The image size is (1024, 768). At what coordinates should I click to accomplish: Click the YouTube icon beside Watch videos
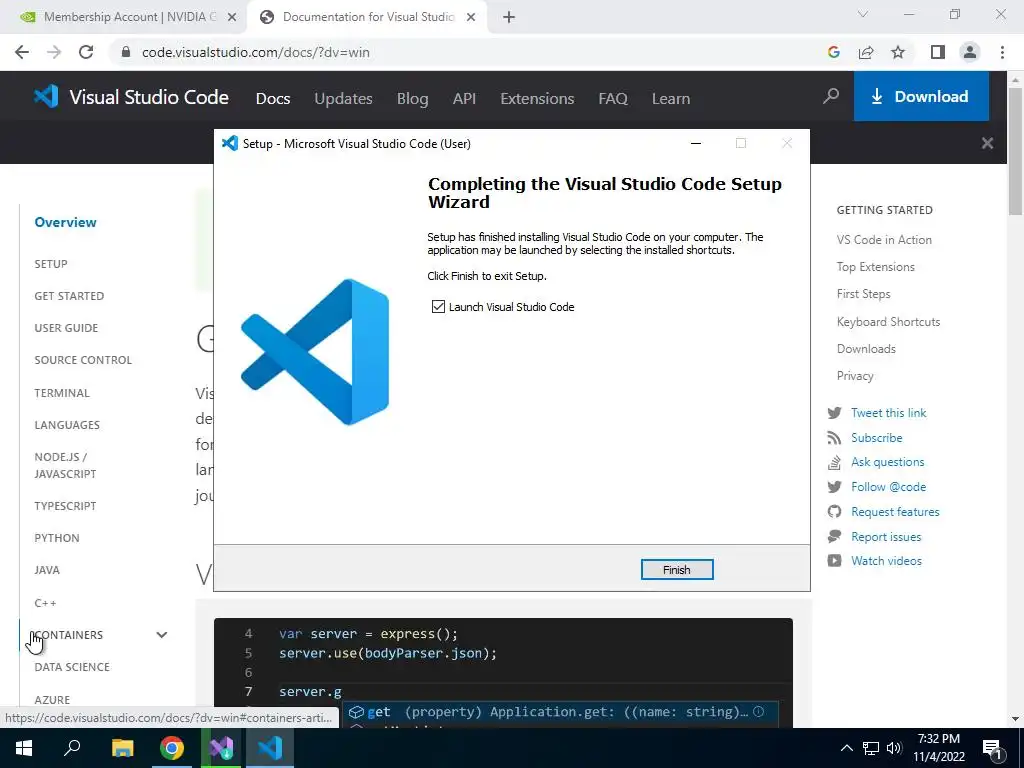[835, 560]
